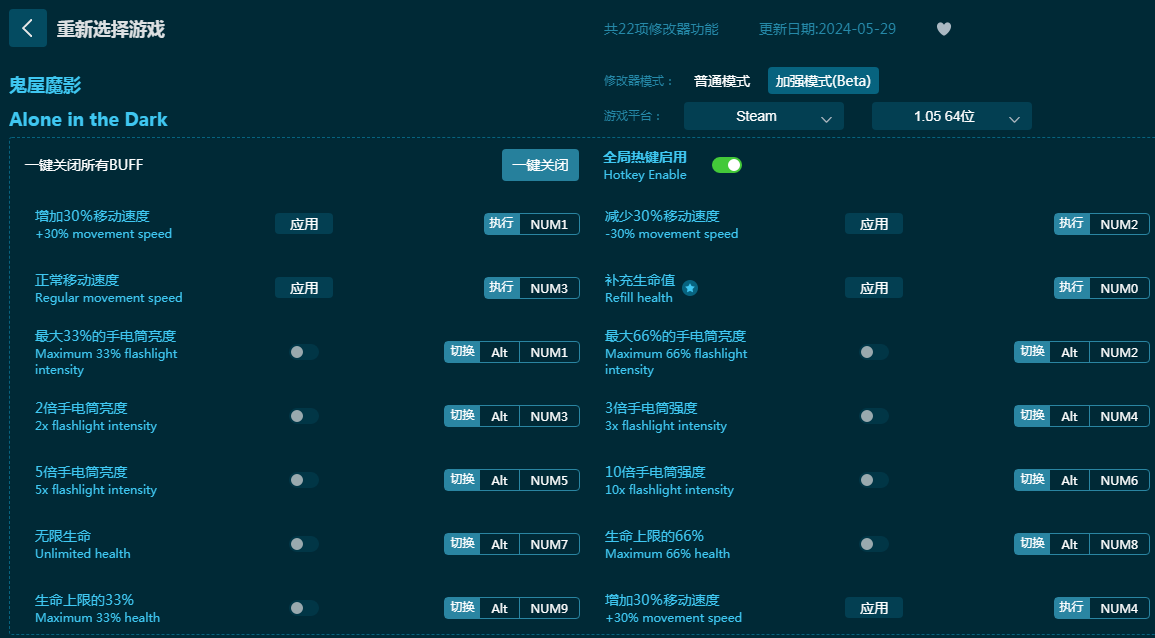Click the 鬼屋魔影 game name
This screenshot has width=1155, height=638.
click(x=45, y=85)
